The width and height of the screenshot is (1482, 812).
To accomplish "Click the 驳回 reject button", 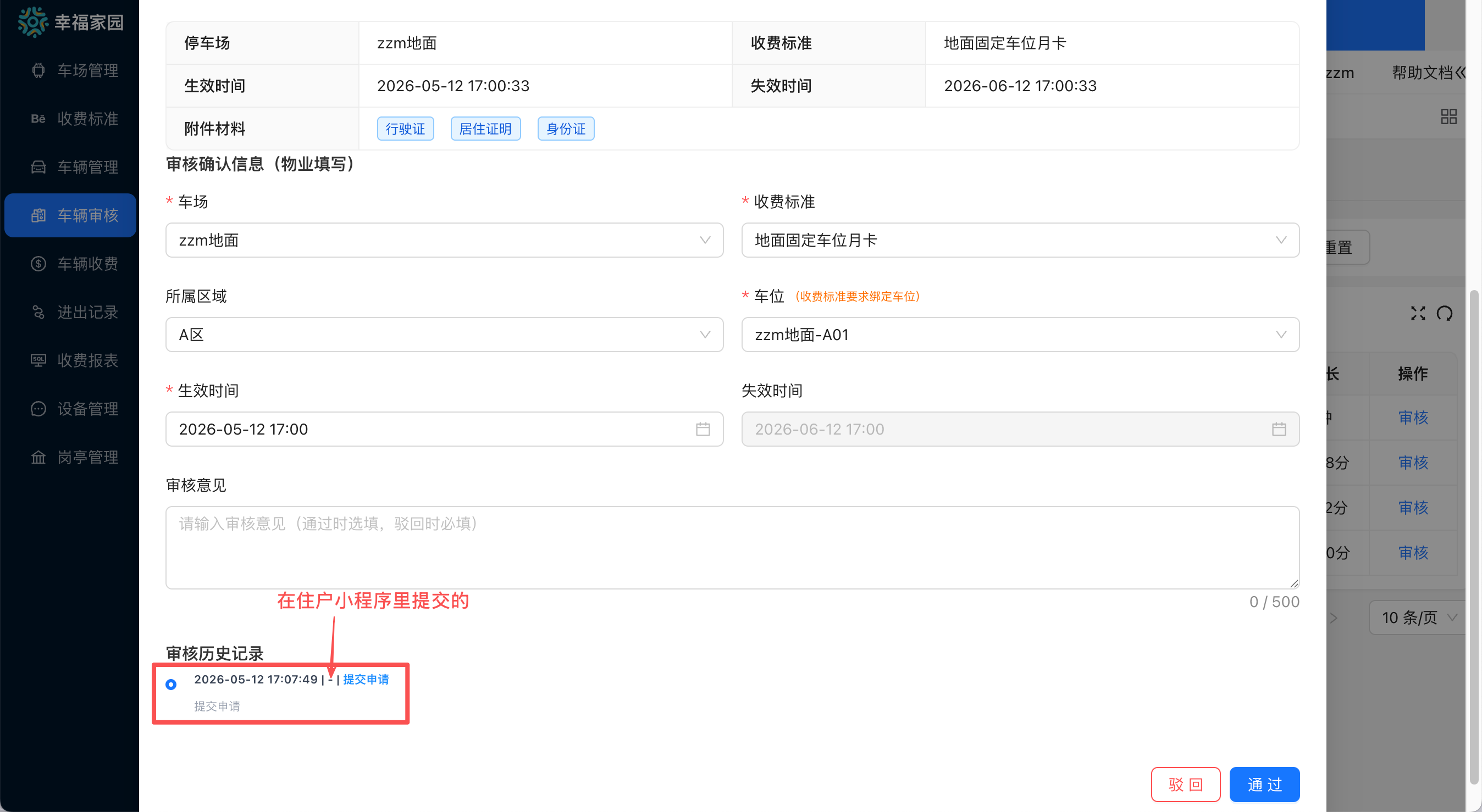I will pos(1185,784).
